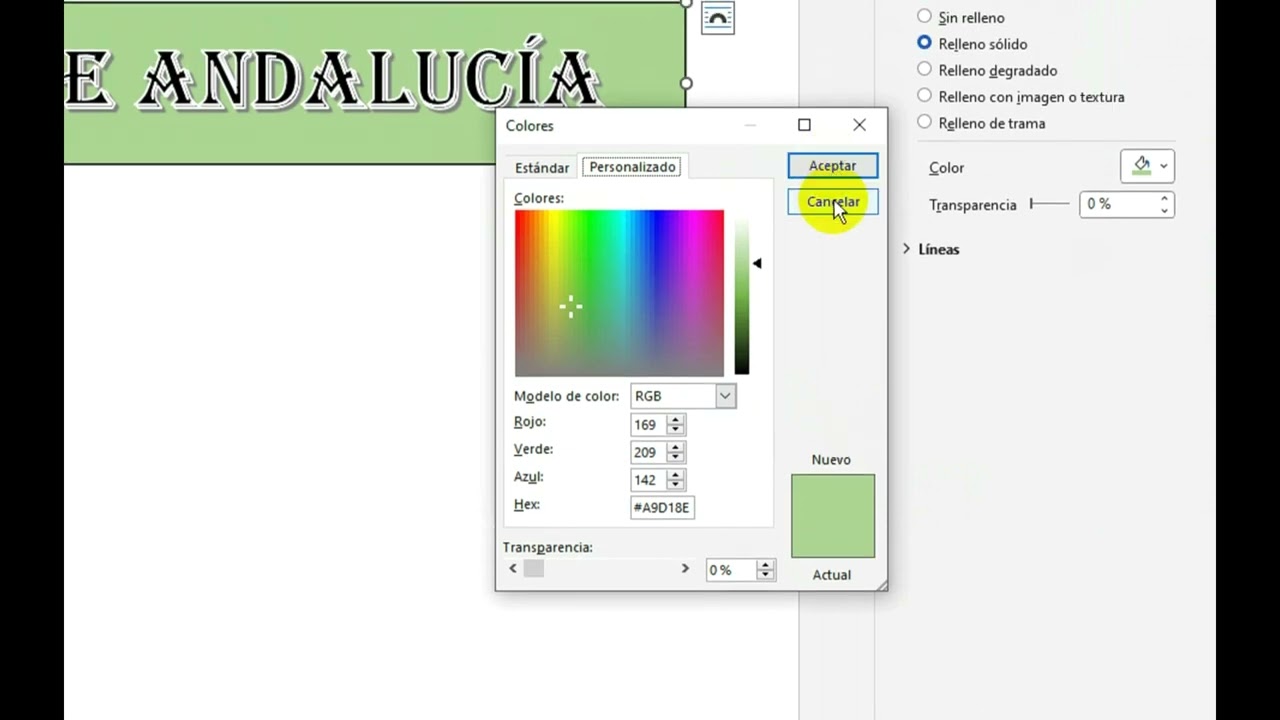Screen dimensions: 1280x720
Task: Select the Sin relleno option
Action: 961,17
